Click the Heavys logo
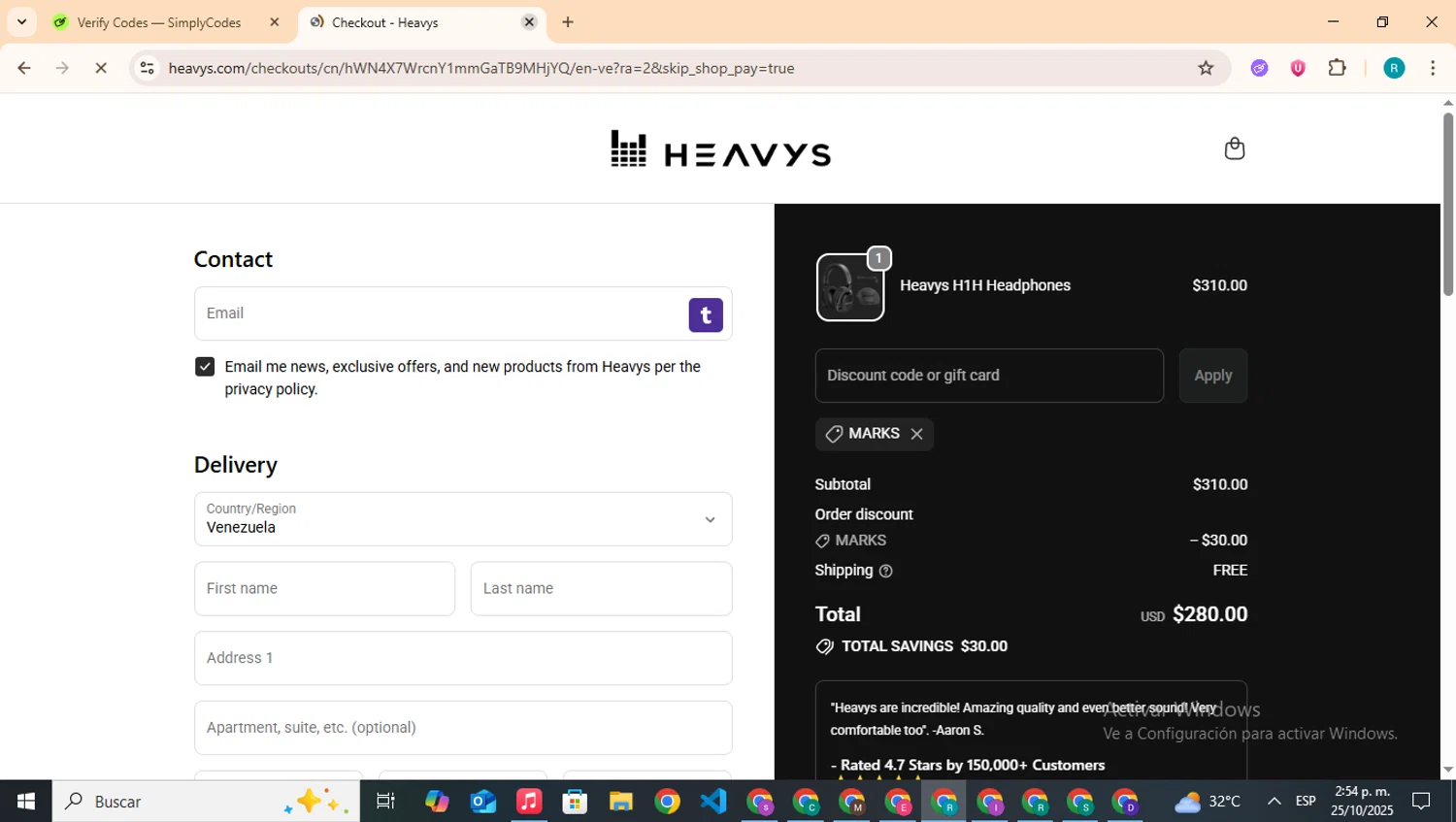This screenshot has height=822, width=1456. (720, 149)
